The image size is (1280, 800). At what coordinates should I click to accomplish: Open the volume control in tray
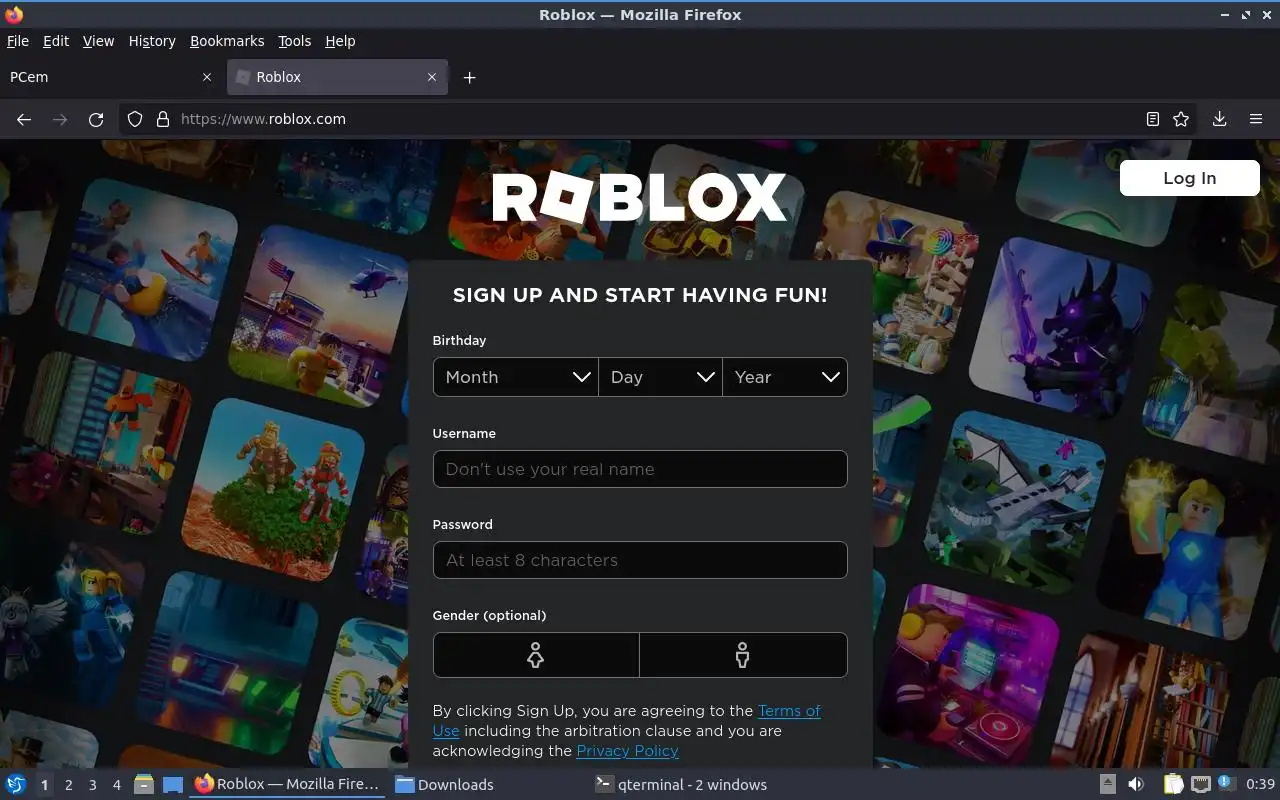1135,784
